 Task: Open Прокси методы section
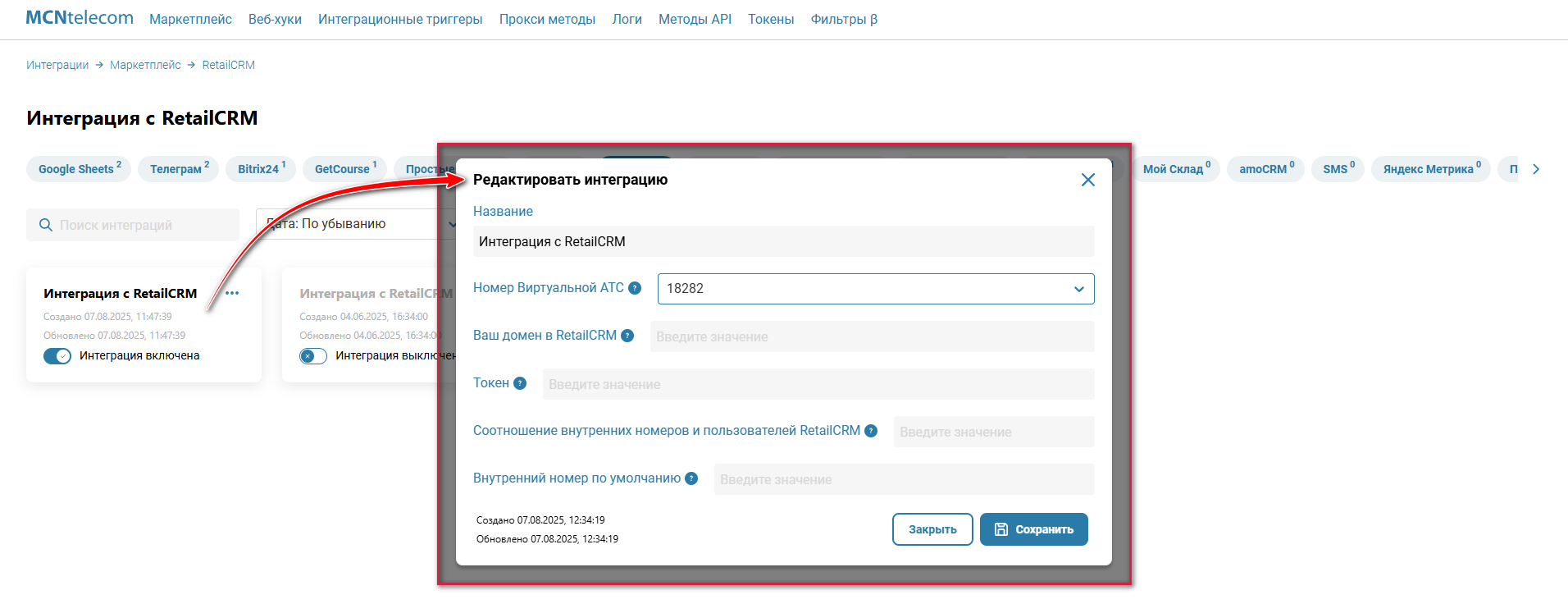pos(547,19)
